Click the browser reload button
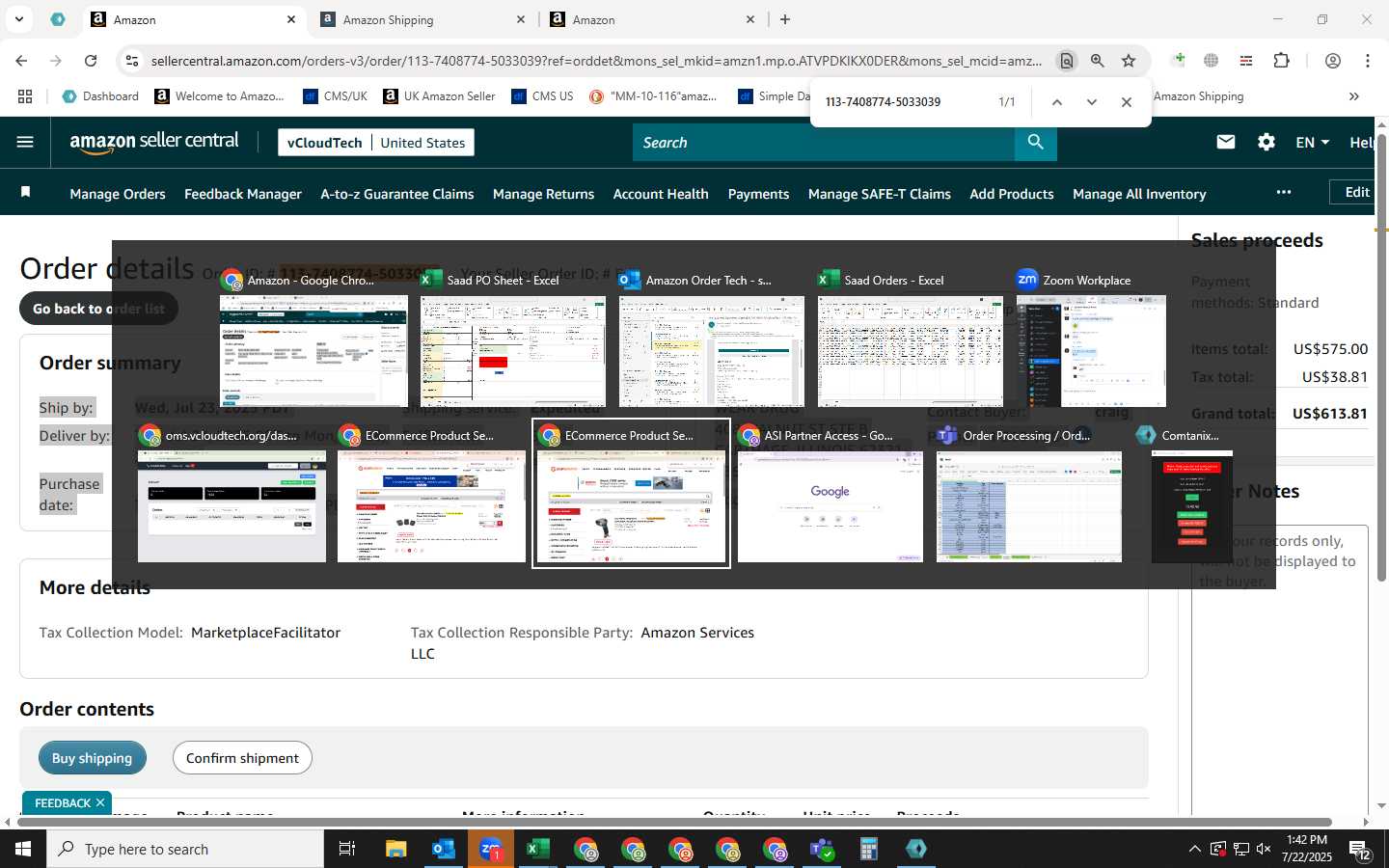 point(91,61)
